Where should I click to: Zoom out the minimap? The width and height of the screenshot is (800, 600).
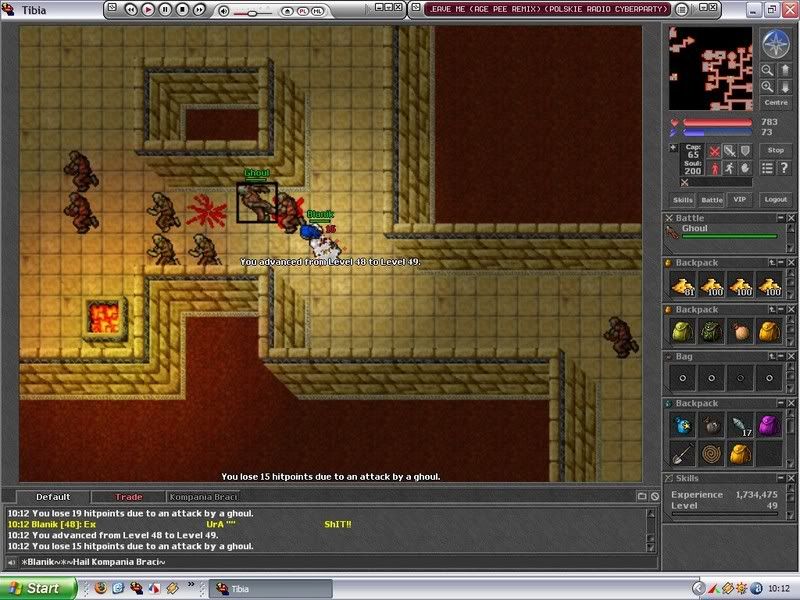point(767,70)
